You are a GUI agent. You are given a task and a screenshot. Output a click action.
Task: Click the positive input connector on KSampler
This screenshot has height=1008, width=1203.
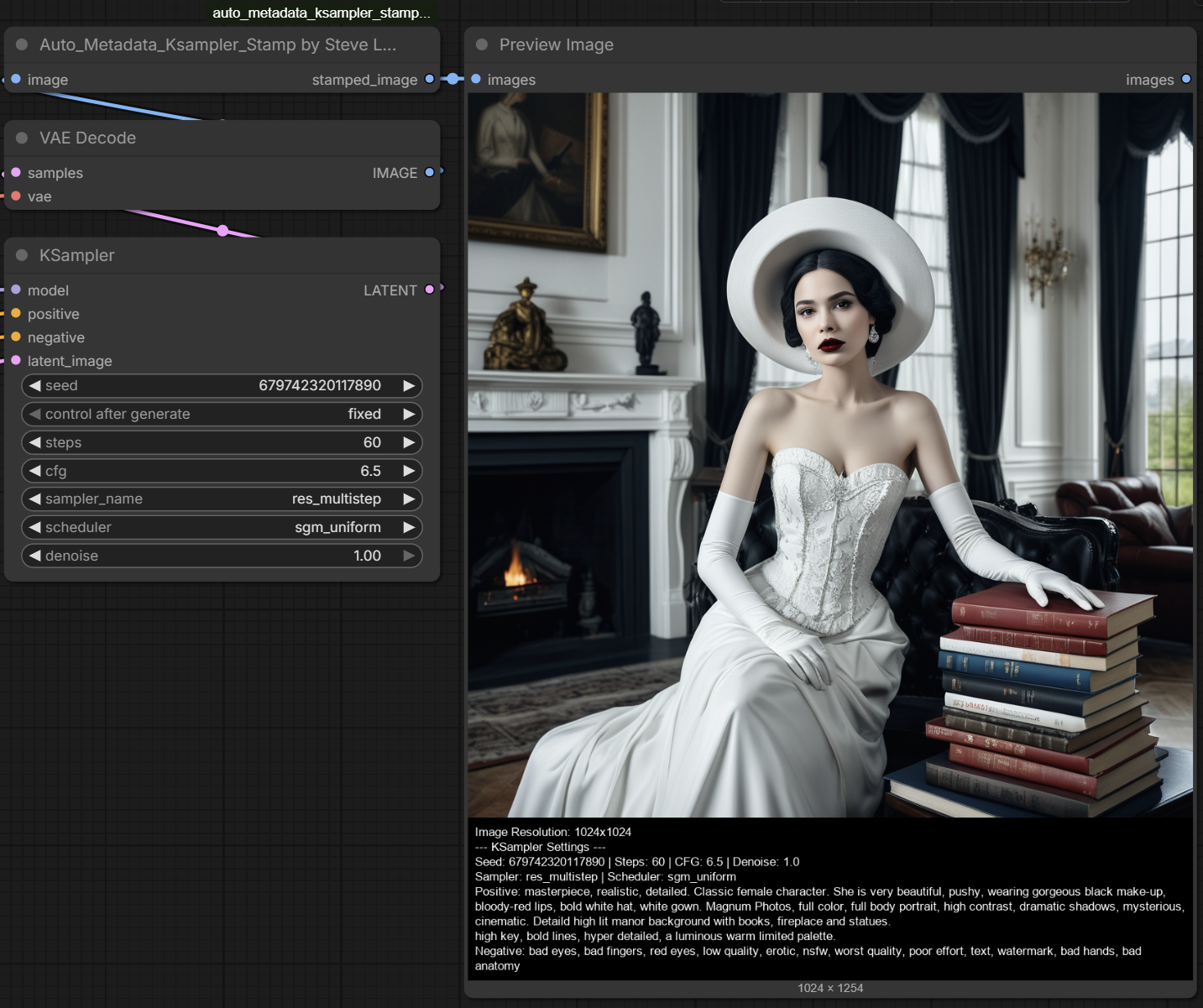(x=16, y=313)
